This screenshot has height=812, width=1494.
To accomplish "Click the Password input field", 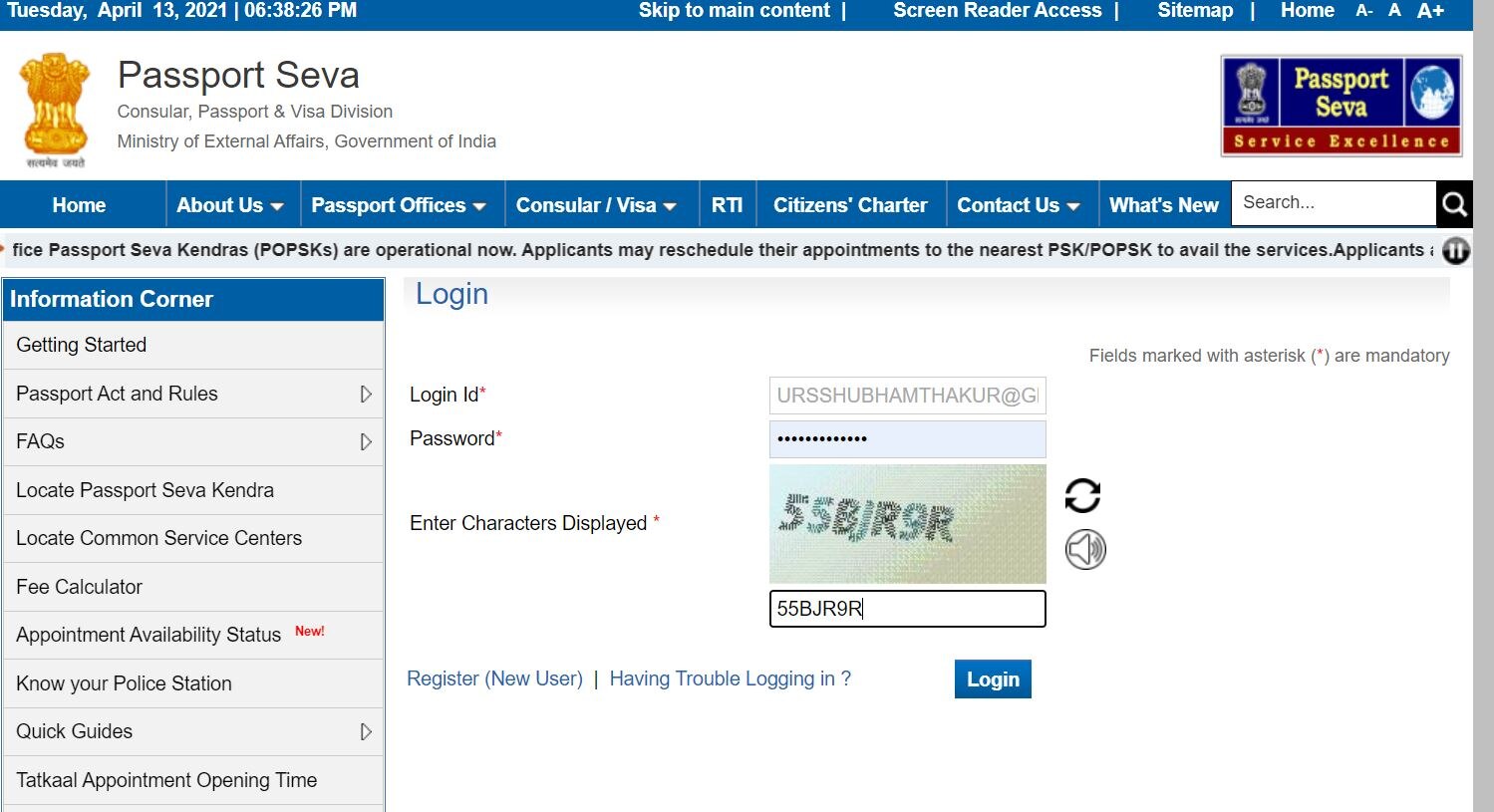I will pos(907,439).
